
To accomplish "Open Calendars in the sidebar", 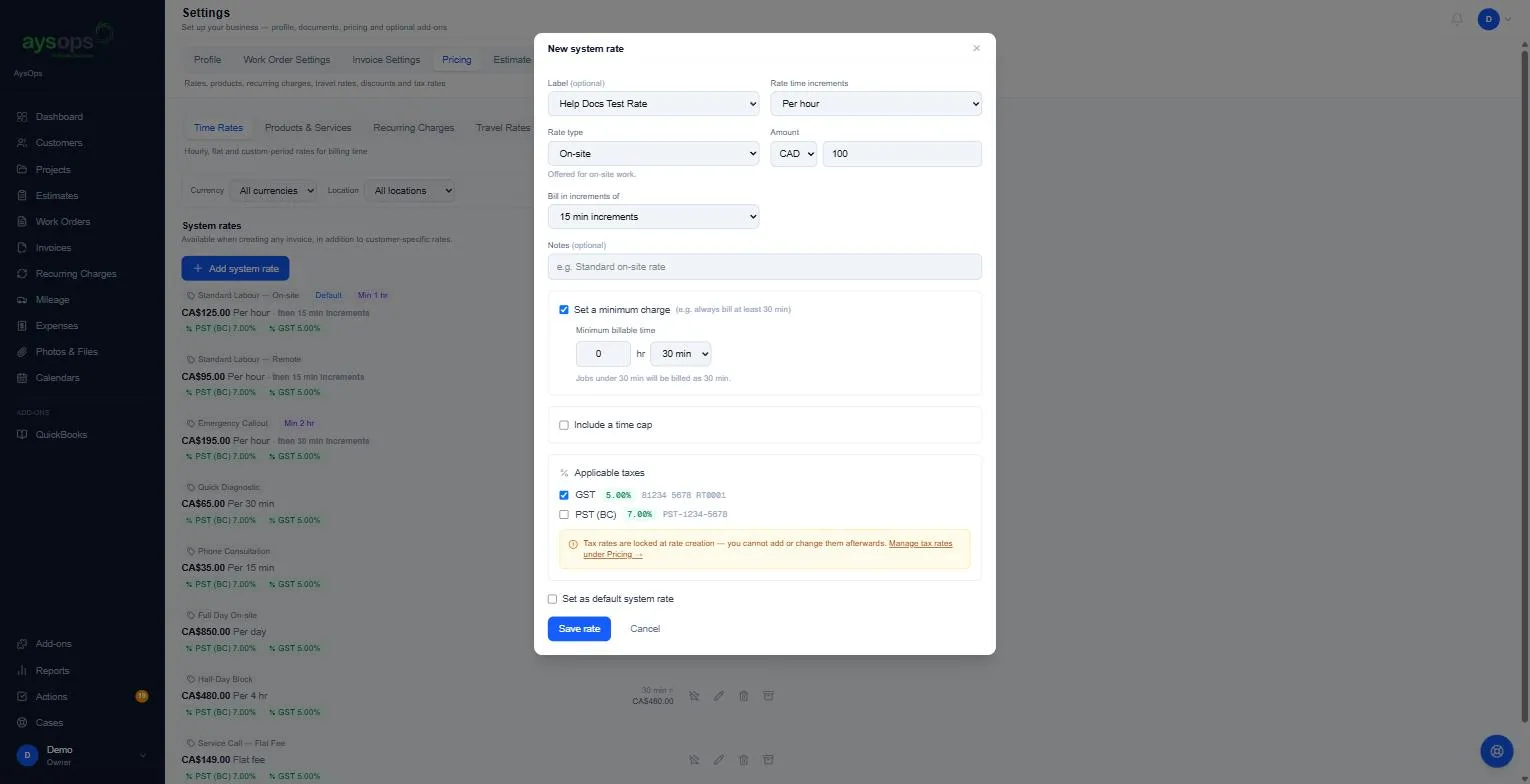I will pos(57,378).
